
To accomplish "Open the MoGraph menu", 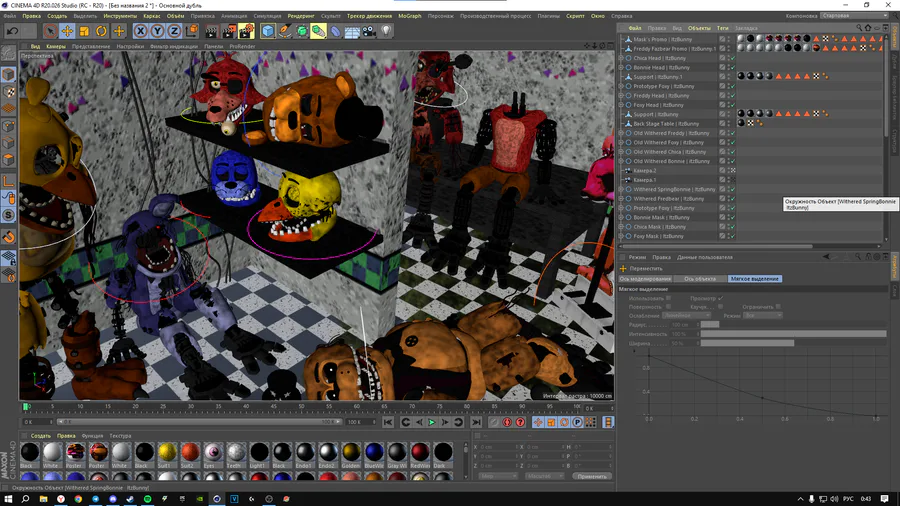I will click(409, 16).
